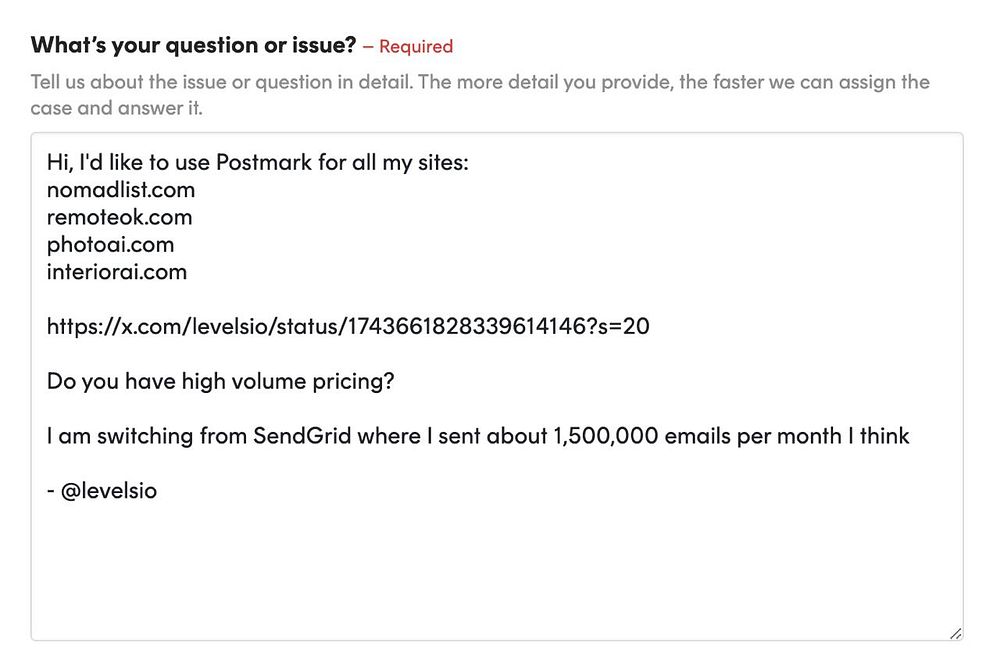The height and width of the screenshot is (668, 1000).
Task: Place cursor on the photoai.com line
Action: tap(110, 244)
